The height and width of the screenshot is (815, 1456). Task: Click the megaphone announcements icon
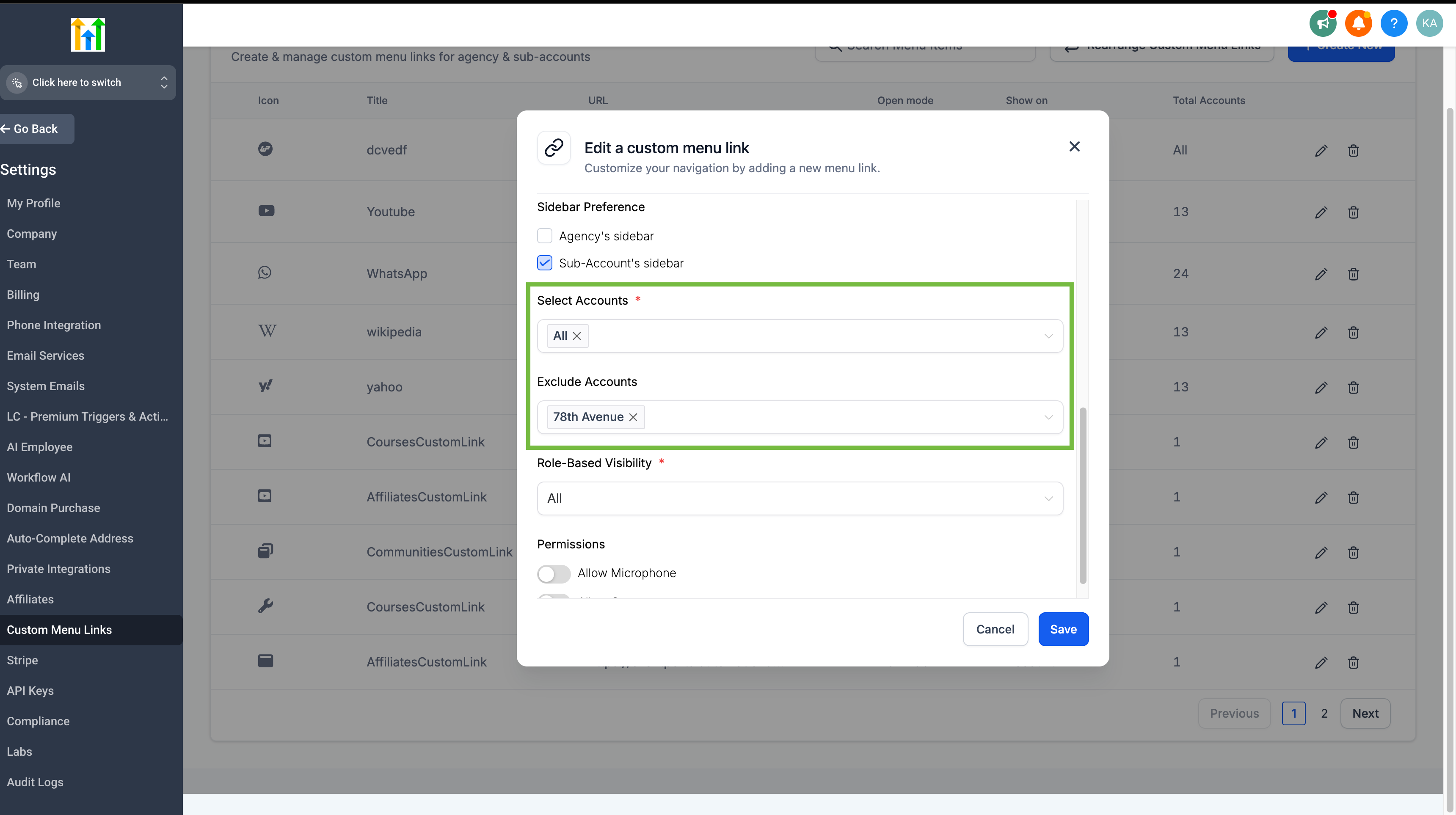[1323, 23]
